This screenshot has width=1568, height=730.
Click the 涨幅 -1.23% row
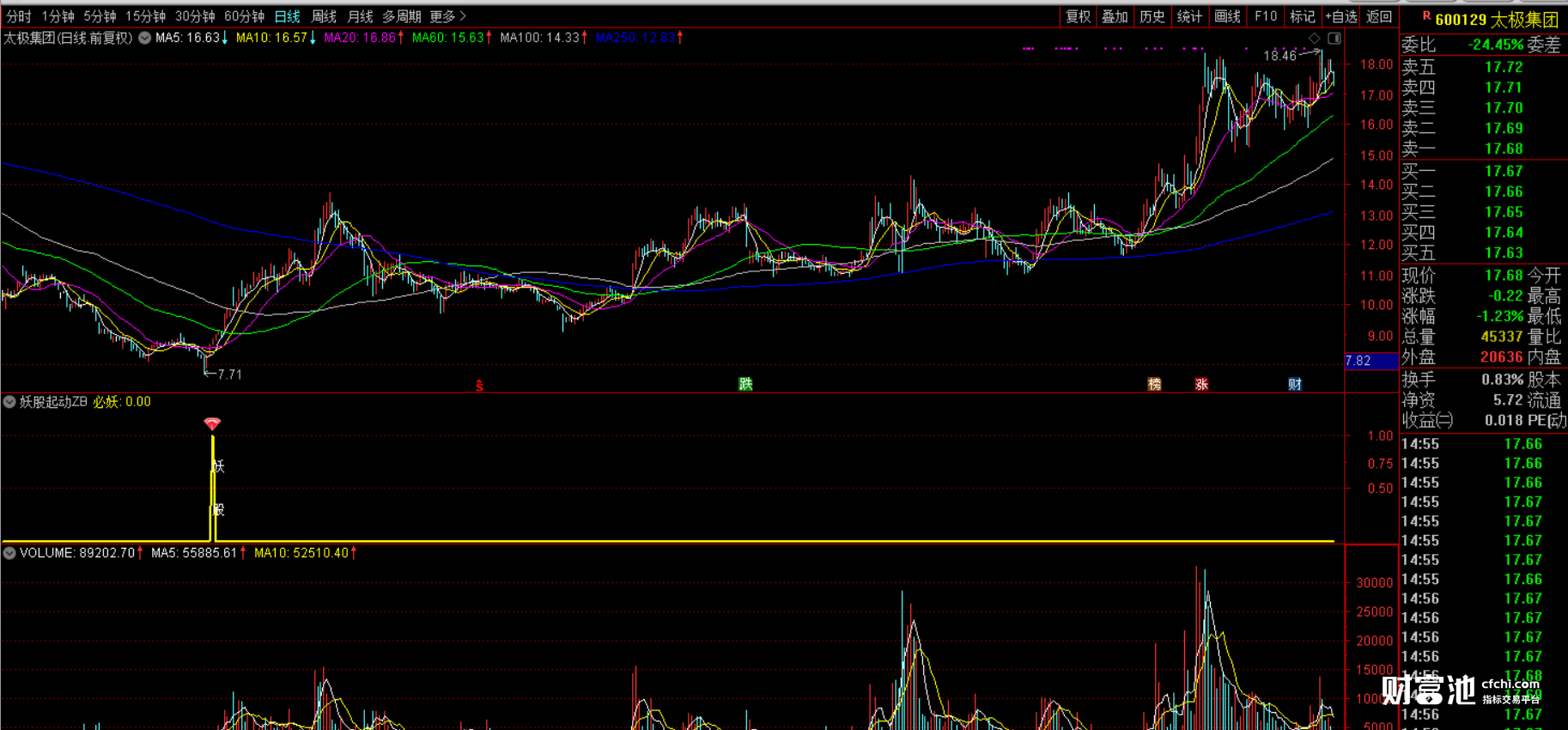pos(1462,317)
